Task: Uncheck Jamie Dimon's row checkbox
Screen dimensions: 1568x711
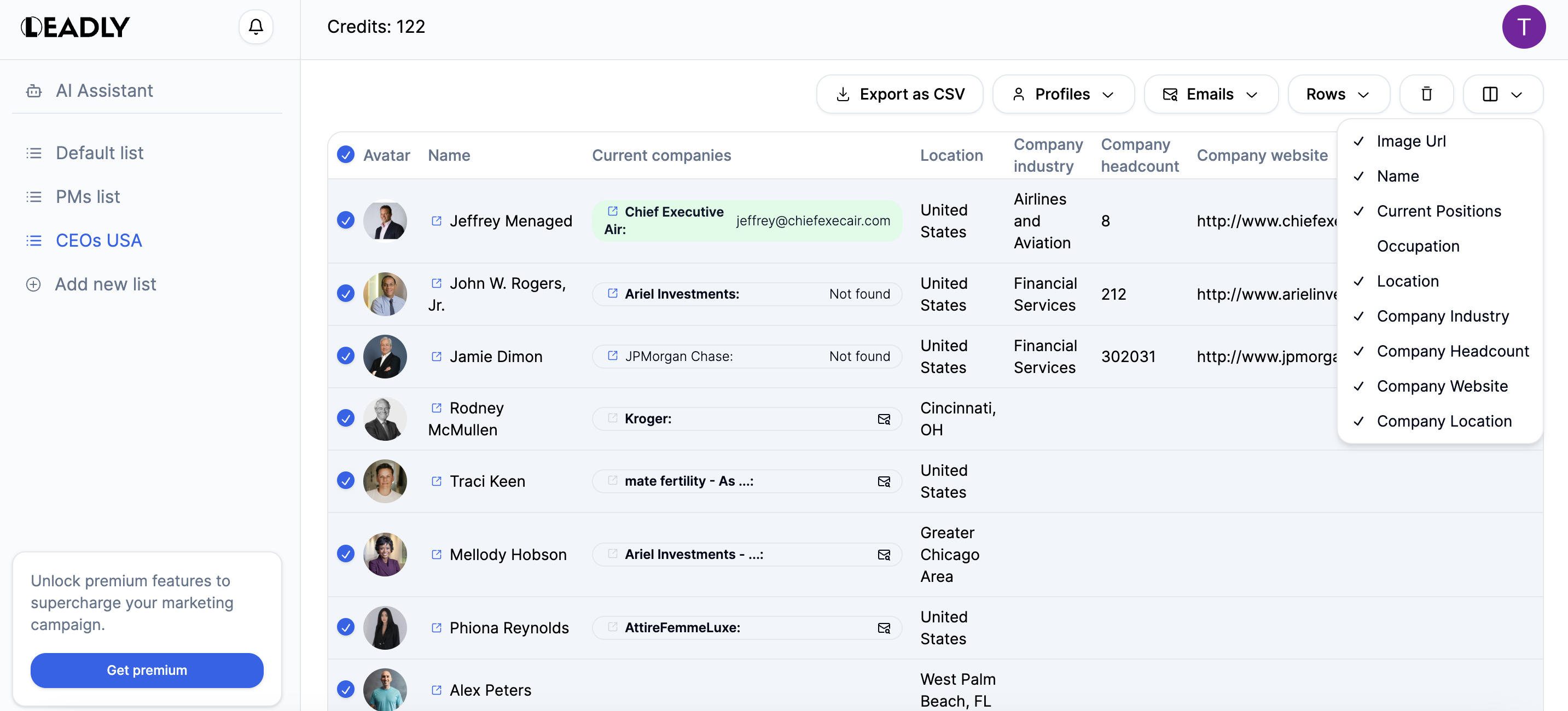Action: click(x=346, y=355)
